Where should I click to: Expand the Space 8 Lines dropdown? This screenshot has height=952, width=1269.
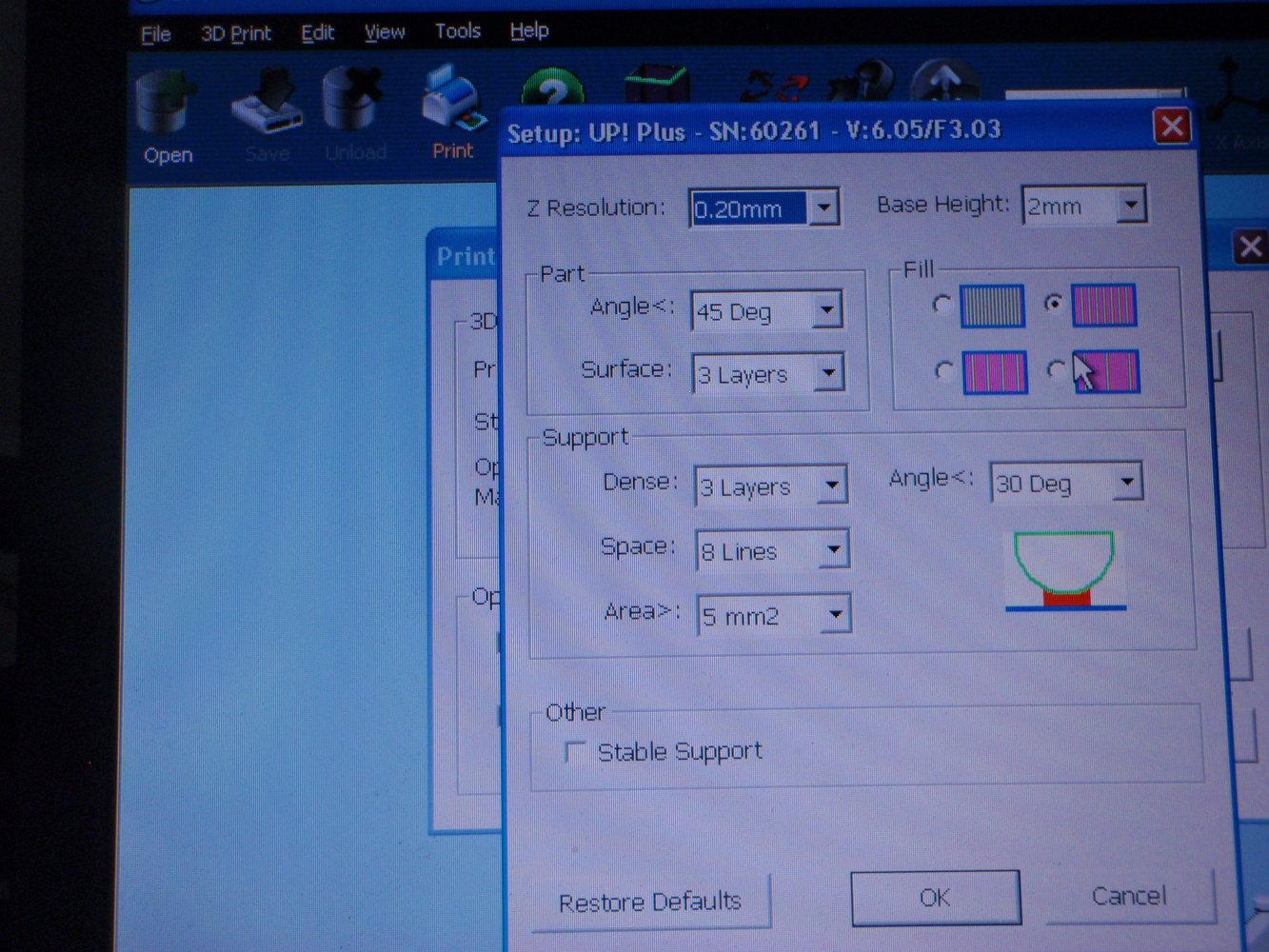click(834, 550)
